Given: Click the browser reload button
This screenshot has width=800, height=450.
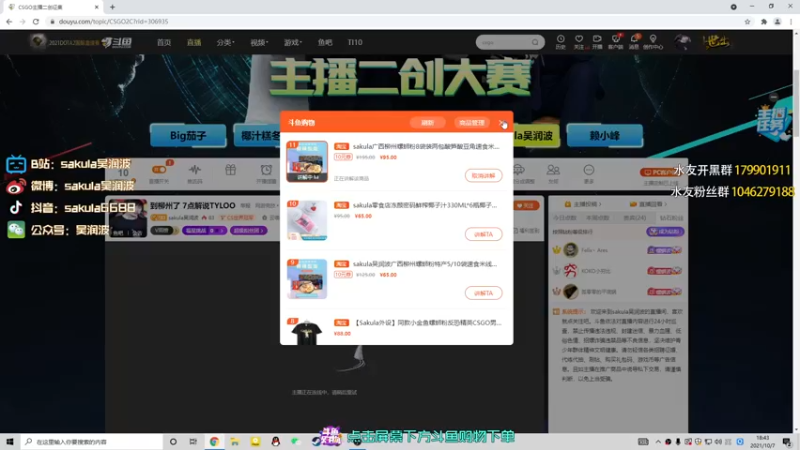Looking at the screenshot, I should pyautogui.click(x=36, y=21).
